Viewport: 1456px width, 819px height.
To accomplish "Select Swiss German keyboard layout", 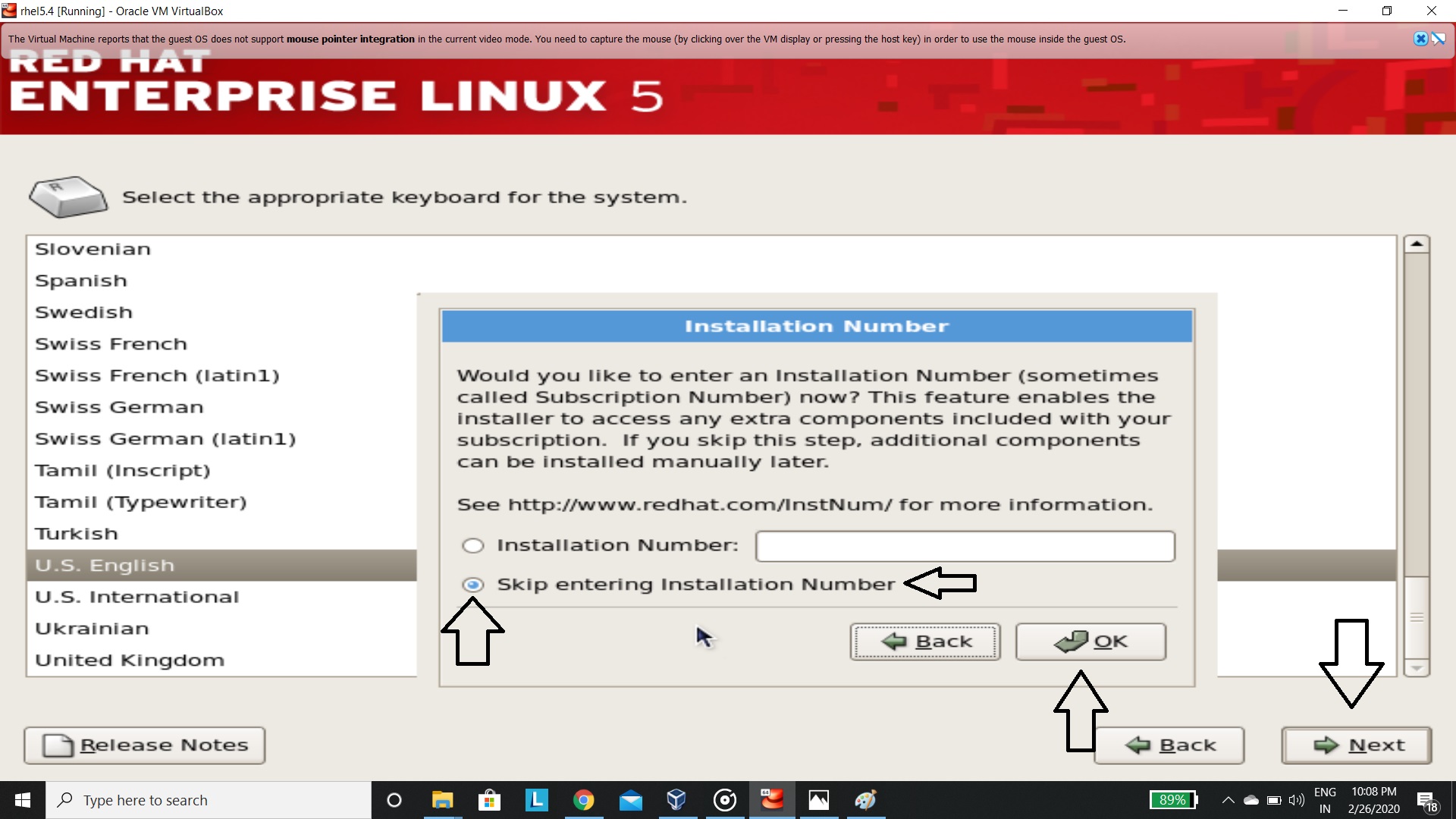I will point(119,407).
